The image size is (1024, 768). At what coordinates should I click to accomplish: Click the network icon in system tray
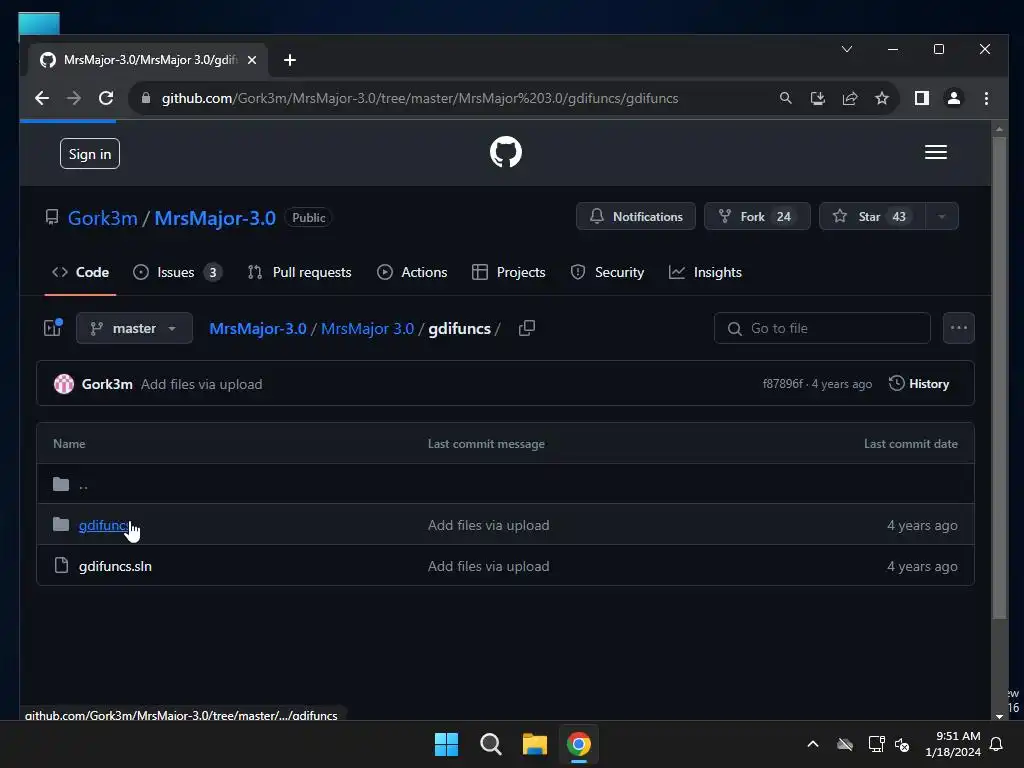tap(876, 744)
